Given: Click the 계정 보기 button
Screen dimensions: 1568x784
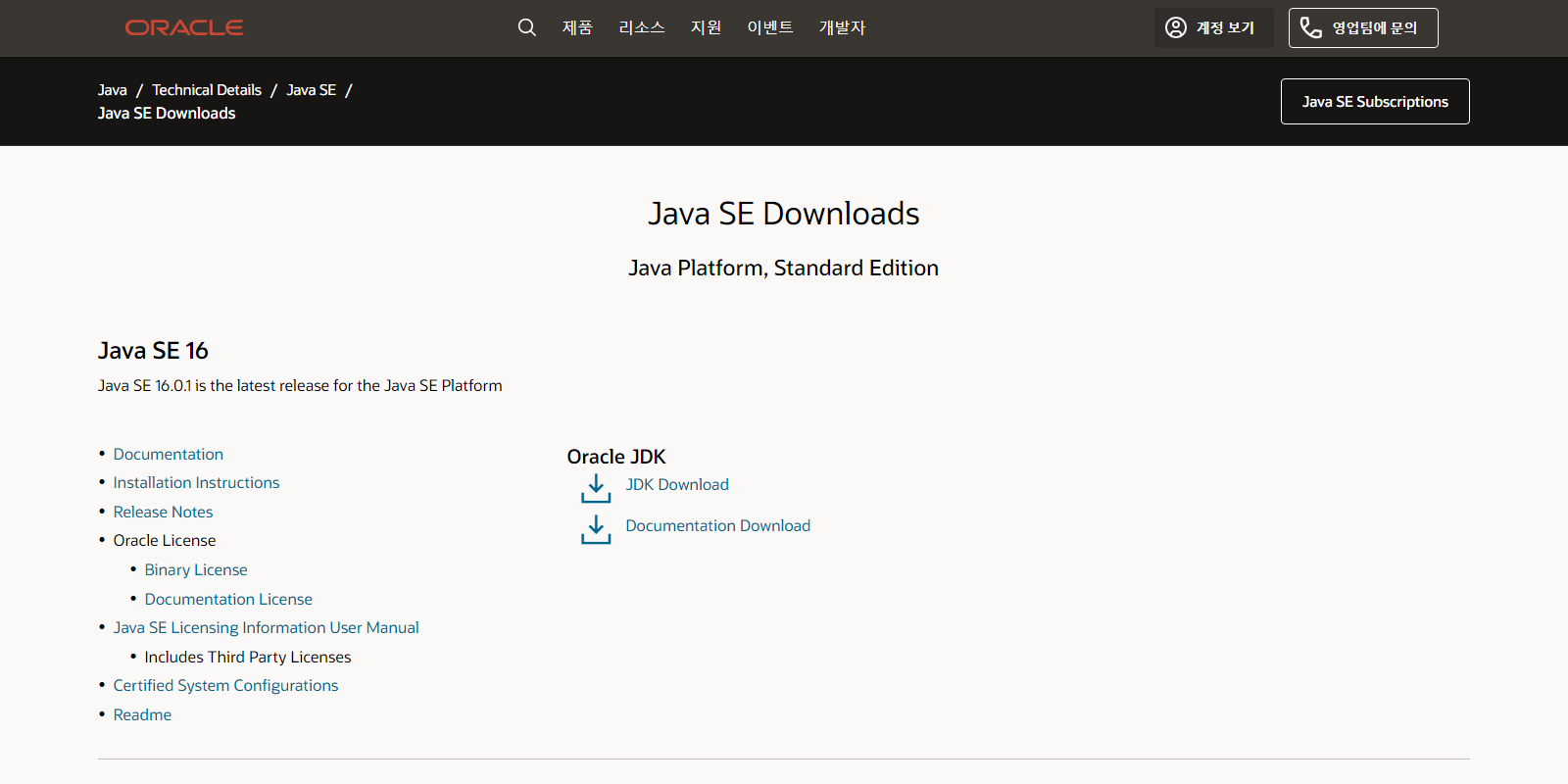Looking at the screenshot, I should click(x=1213, y=27).
